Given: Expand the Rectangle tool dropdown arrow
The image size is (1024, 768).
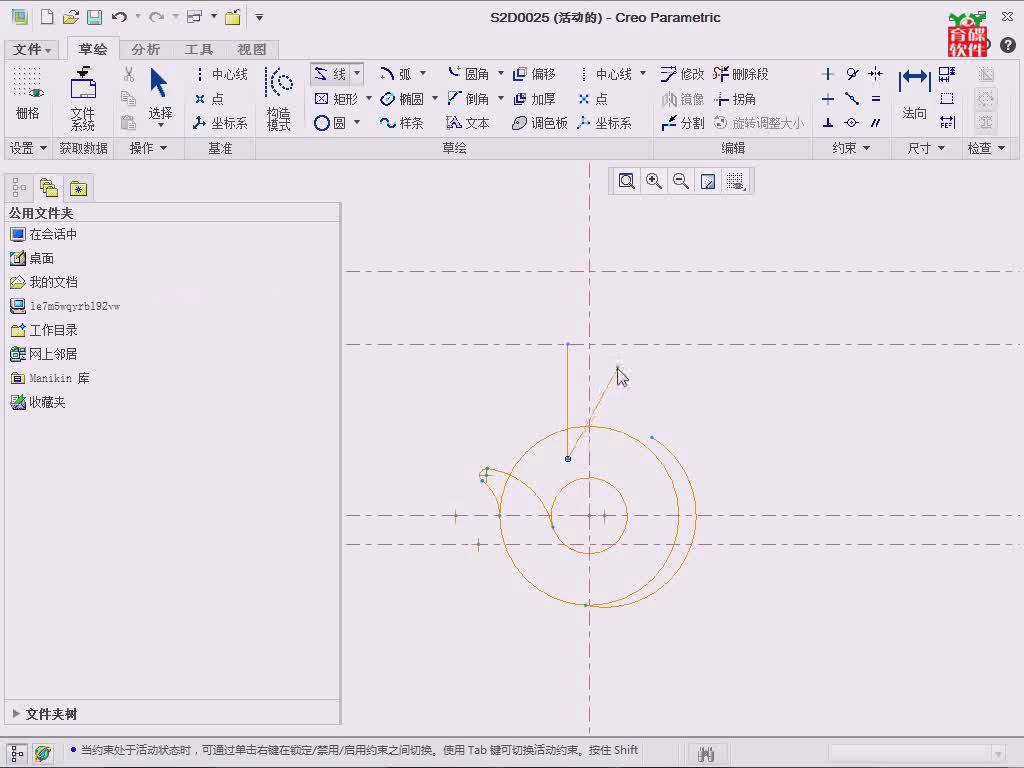Looking at the screenshot, I should (368, 98).
